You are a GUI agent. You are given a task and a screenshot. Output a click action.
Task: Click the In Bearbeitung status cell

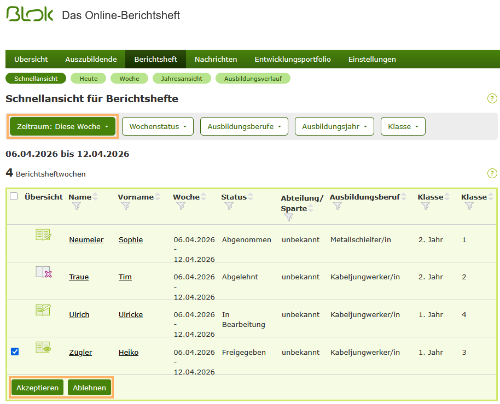tap(243, 319)
